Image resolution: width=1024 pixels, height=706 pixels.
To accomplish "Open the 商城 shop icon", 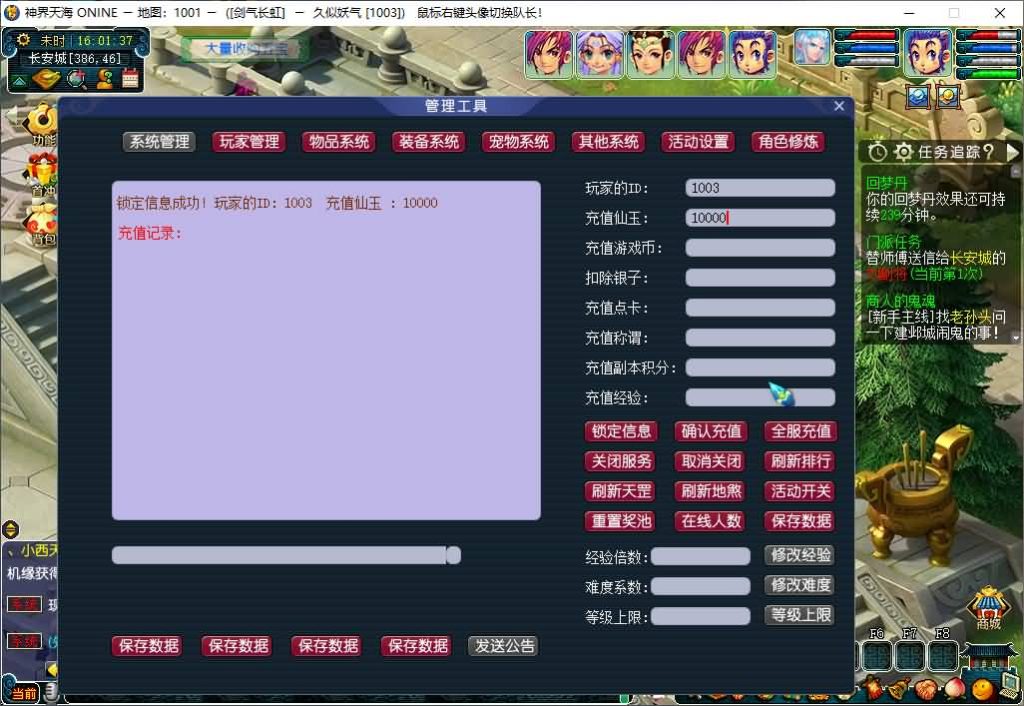I will click(x=989, y=607).
